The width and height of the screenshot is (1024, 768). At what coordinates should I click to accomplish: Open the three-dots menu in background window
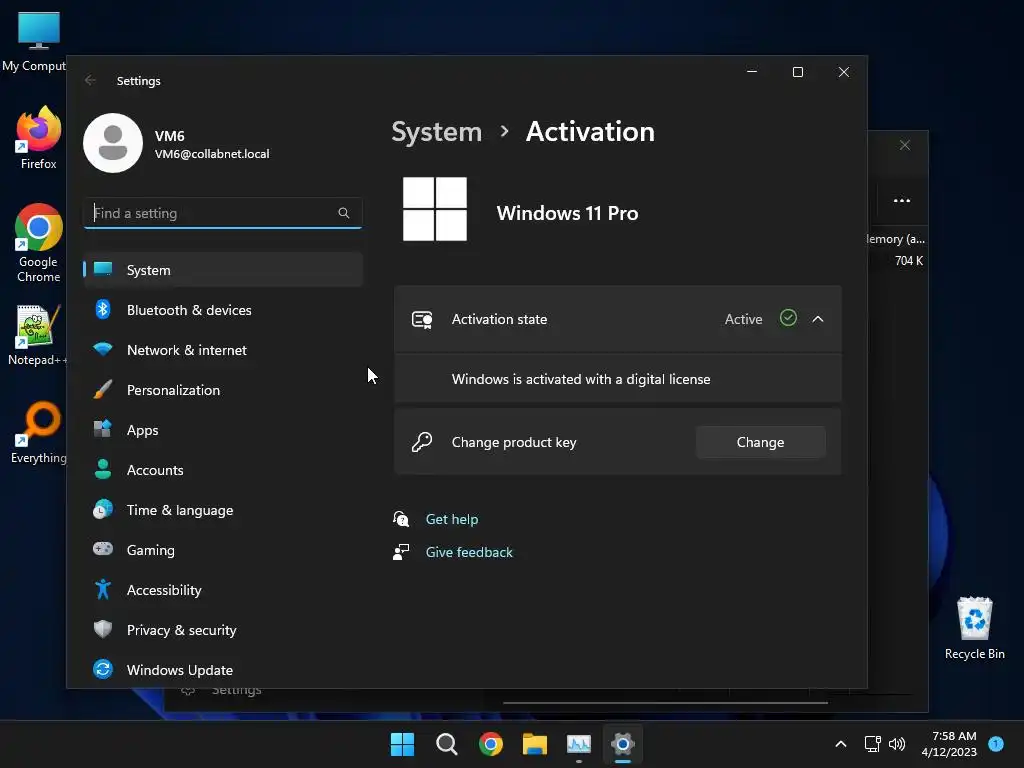(x=902, y=200)
